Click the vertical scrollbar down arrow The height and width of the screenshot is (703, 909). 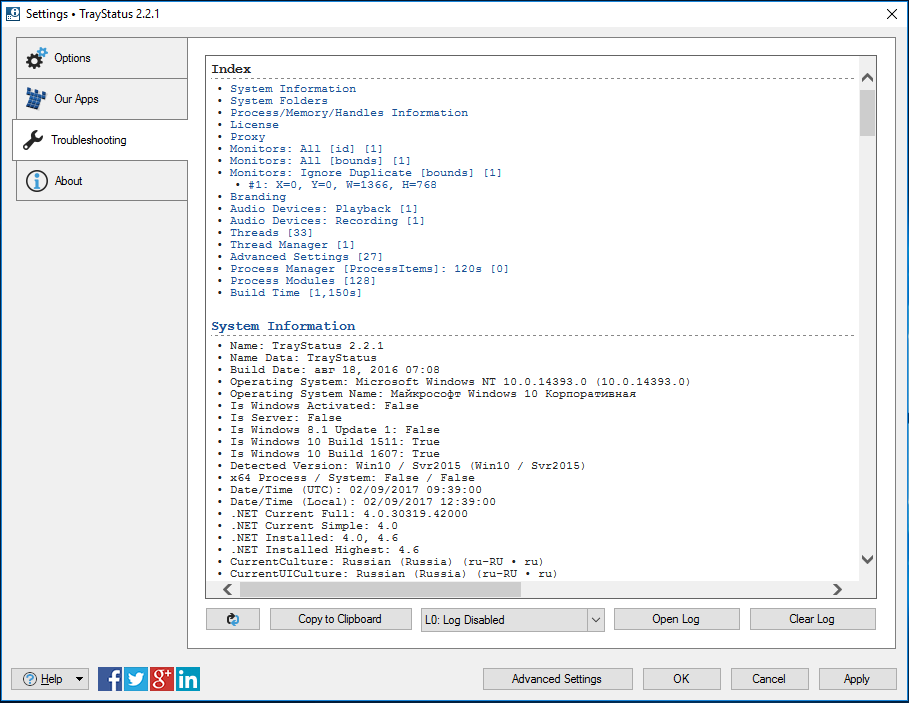point(867,559)
